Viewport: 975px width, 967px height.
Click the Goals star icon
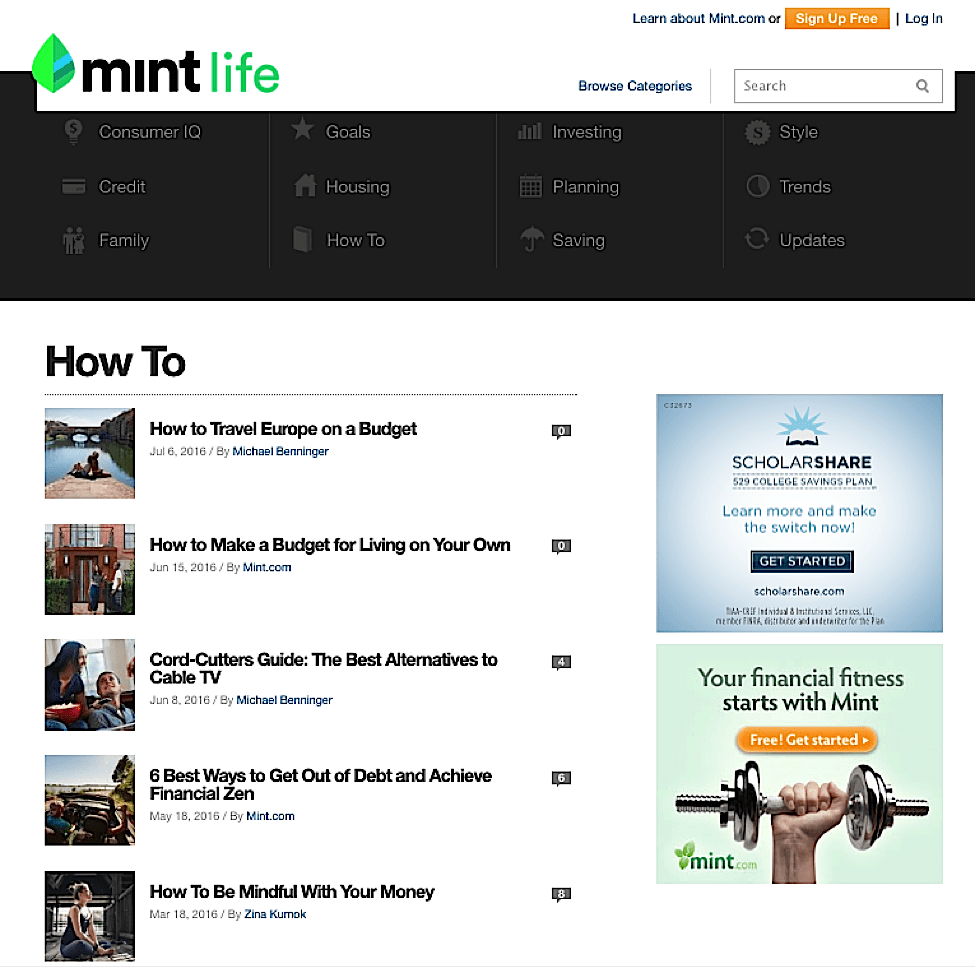(x=303, y=130)
